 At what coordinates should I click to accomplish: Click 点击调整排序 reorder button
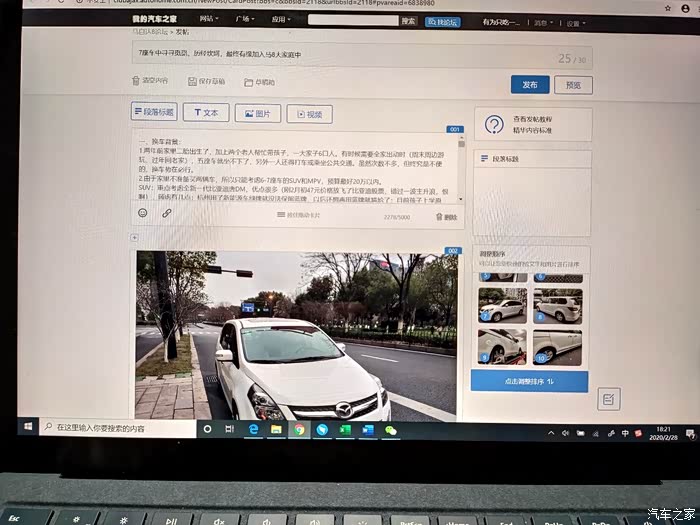click(529, 382)
